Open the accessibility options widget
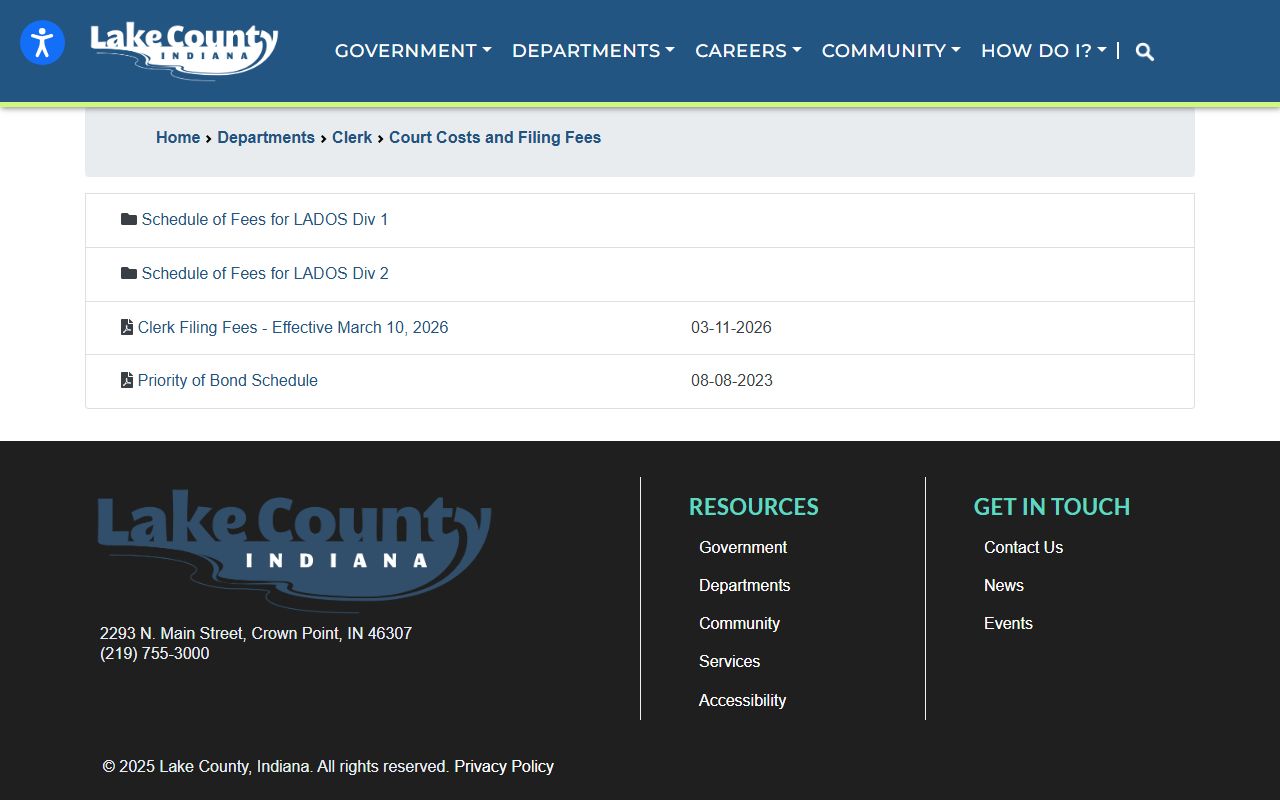Image resolution: width=1280 pixels, height=800 pixels. point(42,43)
